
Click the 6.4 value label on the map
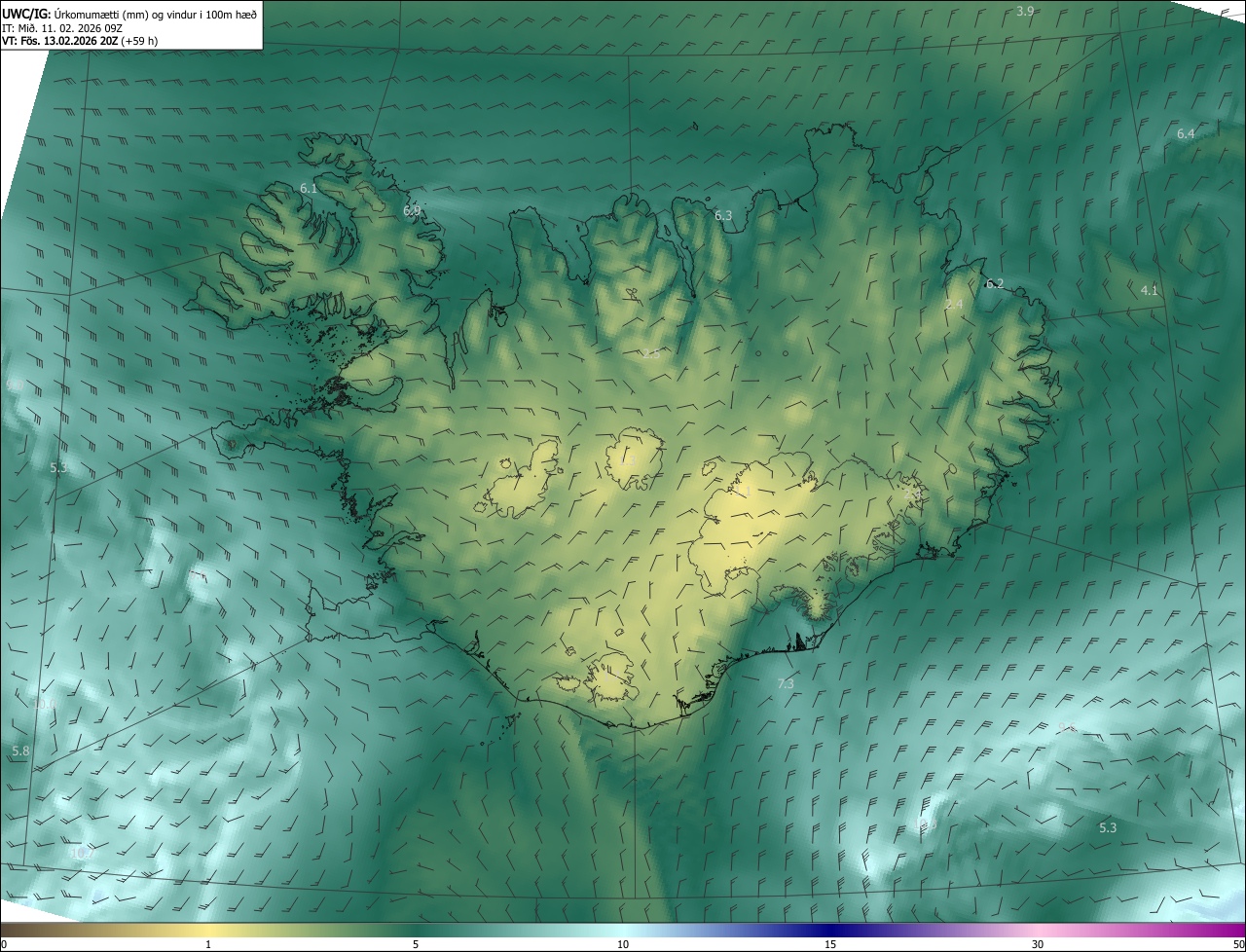click(1186, 133)
